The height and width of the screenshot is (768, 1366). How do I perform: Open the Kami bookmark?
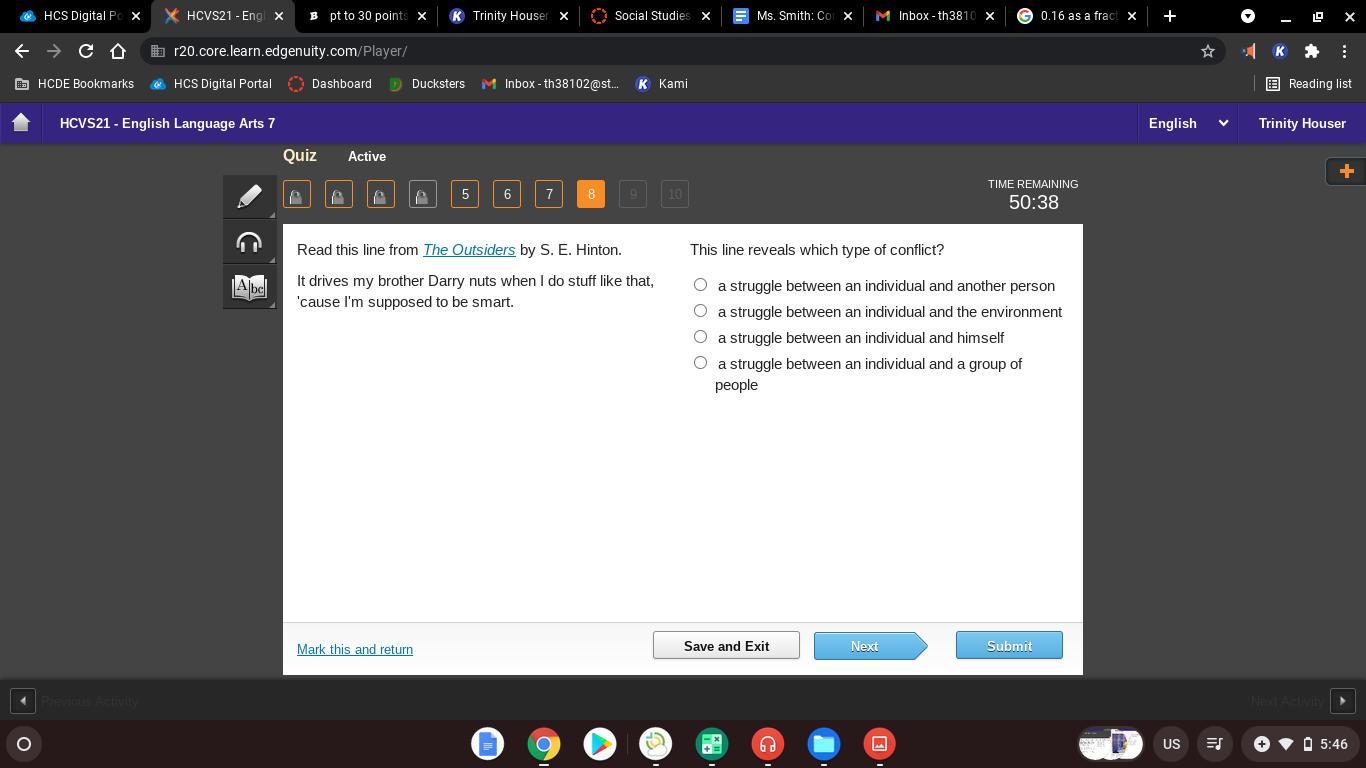pos(662,84)
